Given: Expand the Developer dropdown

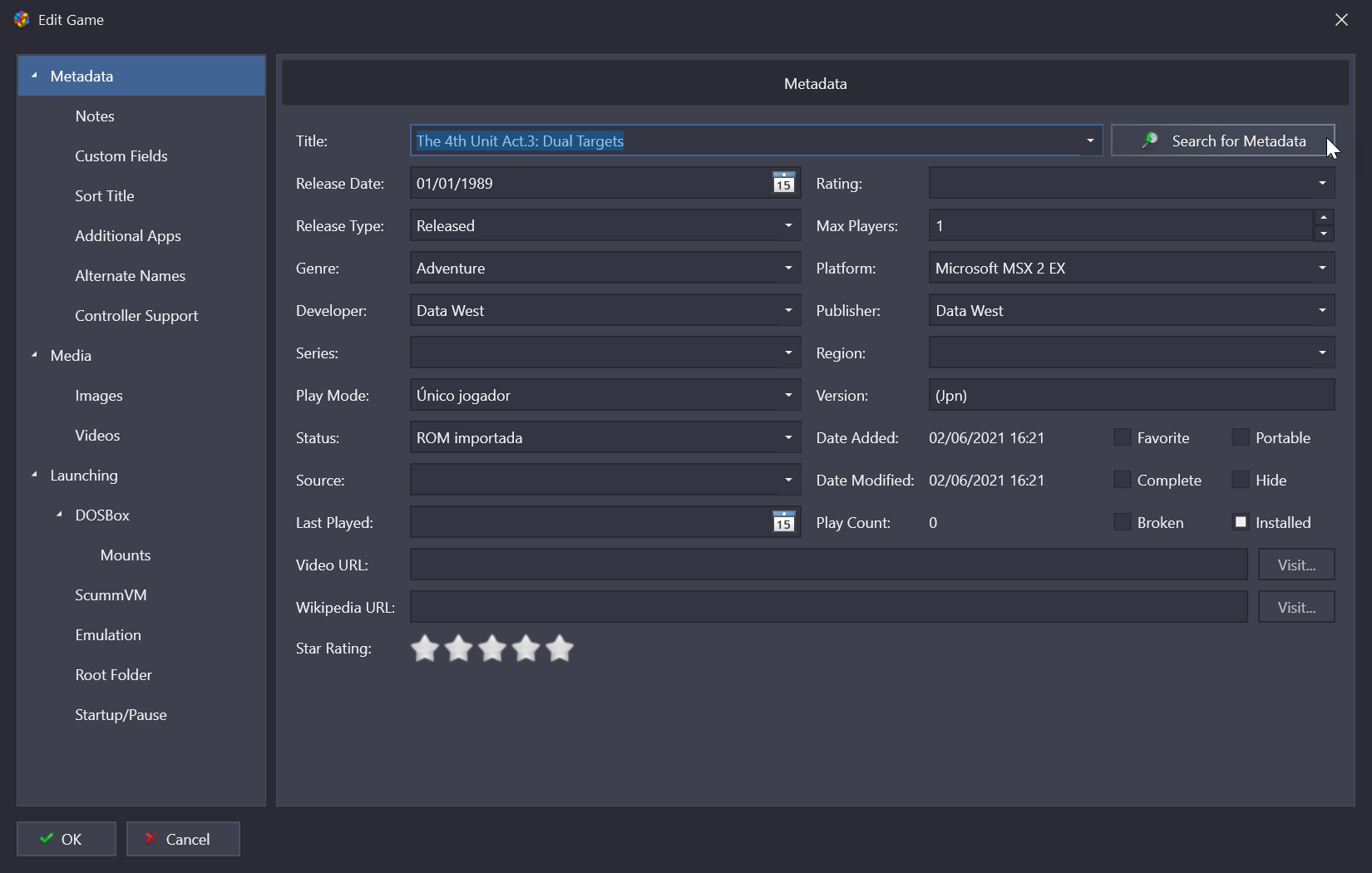Looking at the screenshot, I should [788, 310].
